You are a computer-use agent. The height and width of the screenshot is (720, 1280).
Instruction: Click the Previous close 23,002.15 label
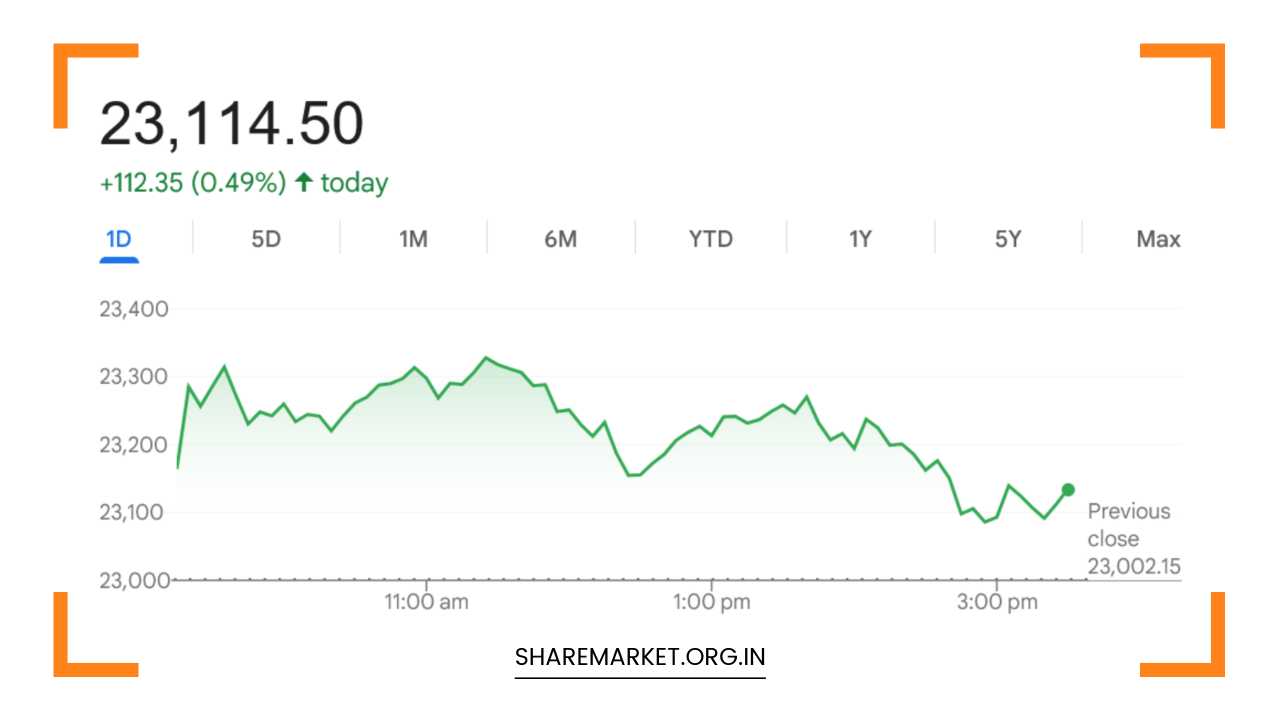[x=1129, y=538]
